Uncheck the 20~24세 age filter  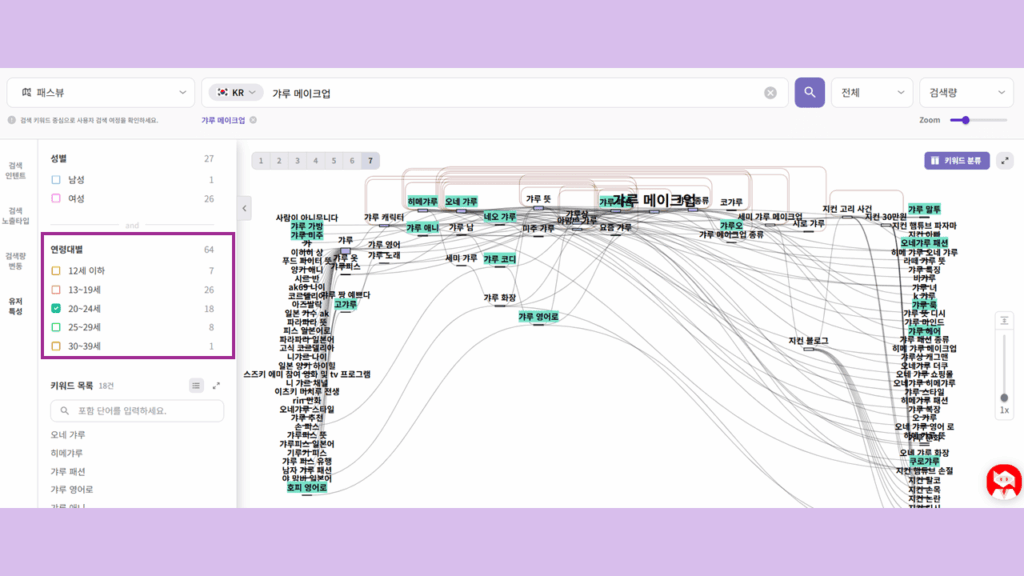point(57,309)
